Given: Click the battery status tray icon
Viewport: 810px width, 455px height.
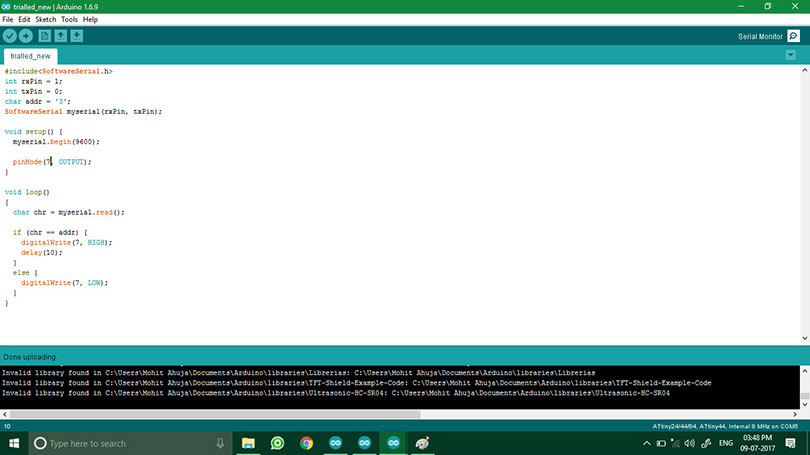Looking at the screenshot, I should pyautogui.click(x=661, y=443).
